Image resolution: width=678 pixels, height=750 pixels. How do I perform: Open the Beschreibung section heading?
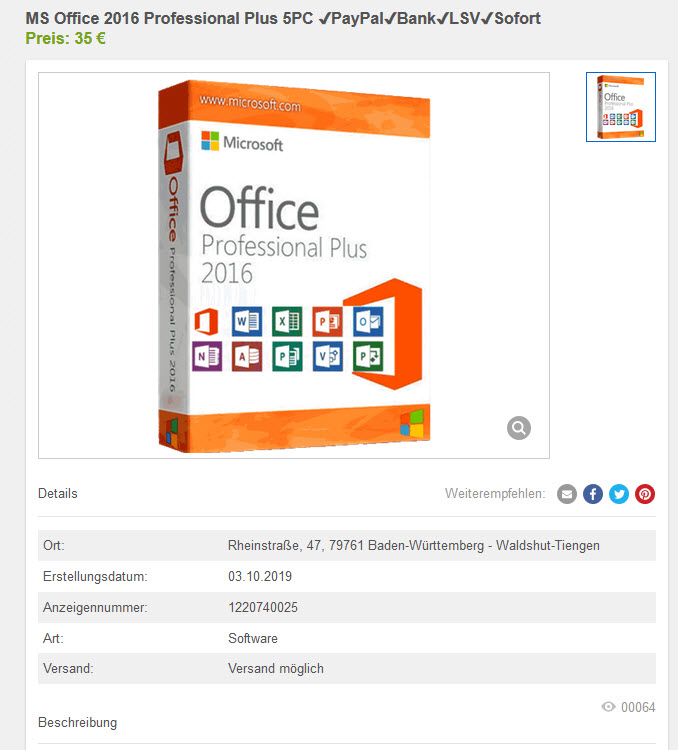[x=78, y=722]
